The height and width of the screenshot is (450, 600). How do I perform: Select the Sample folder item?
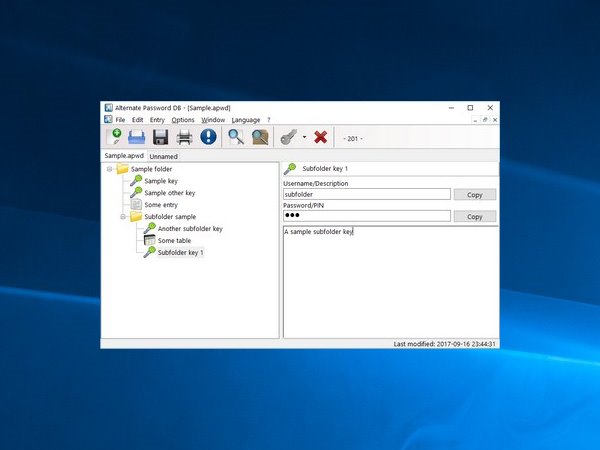pyautogui.click(x=152, y=169)
